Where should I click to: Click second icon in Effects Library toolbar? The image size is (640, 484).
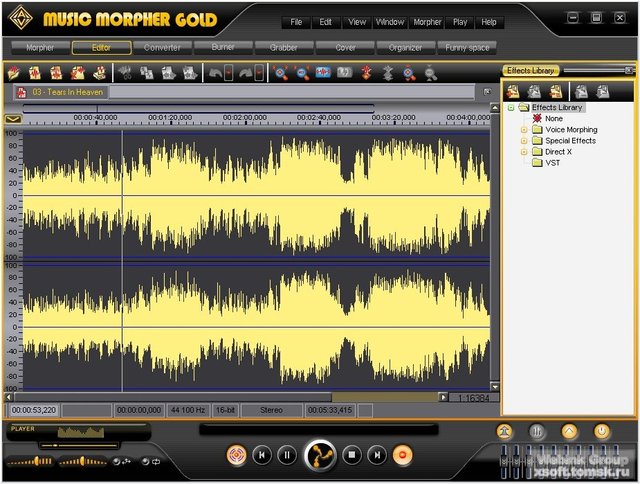[534, 91]
